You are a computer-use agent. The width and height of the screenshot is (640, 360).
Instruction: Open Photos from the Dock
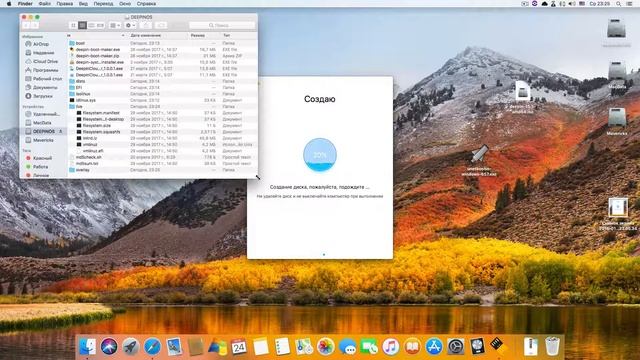(325, 347)
